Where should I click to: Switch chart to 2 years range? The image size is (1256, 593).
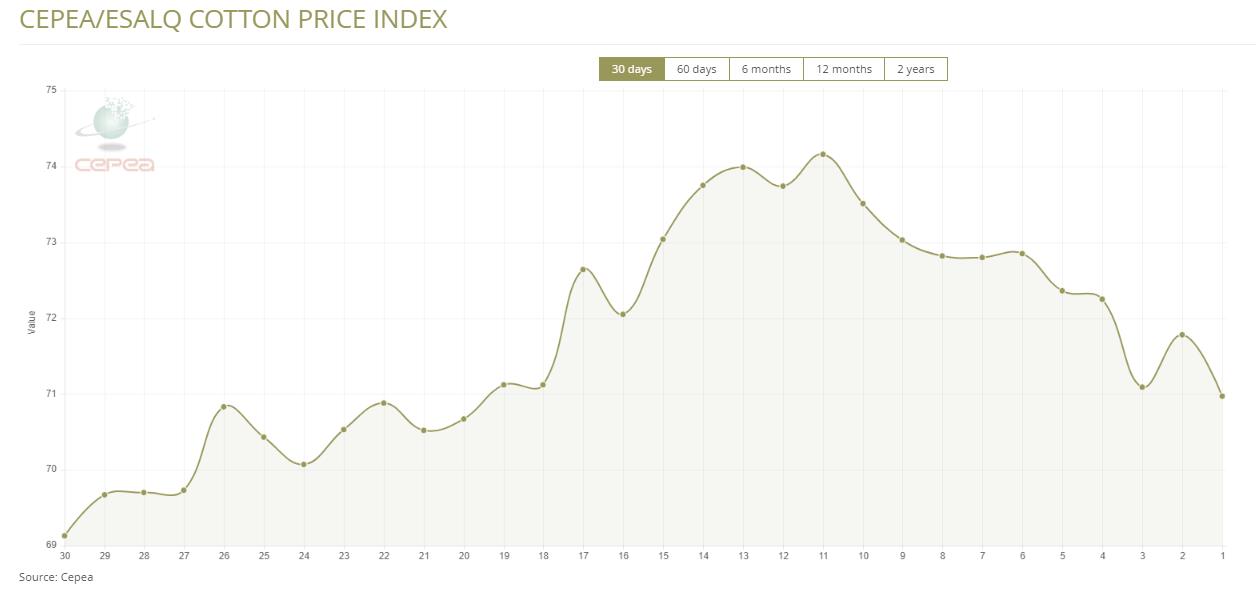915,69
